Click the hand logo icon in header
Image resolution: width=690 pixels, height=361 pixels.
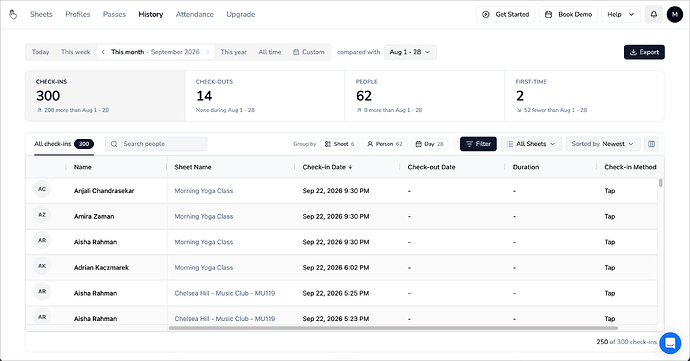click(13, 15)
